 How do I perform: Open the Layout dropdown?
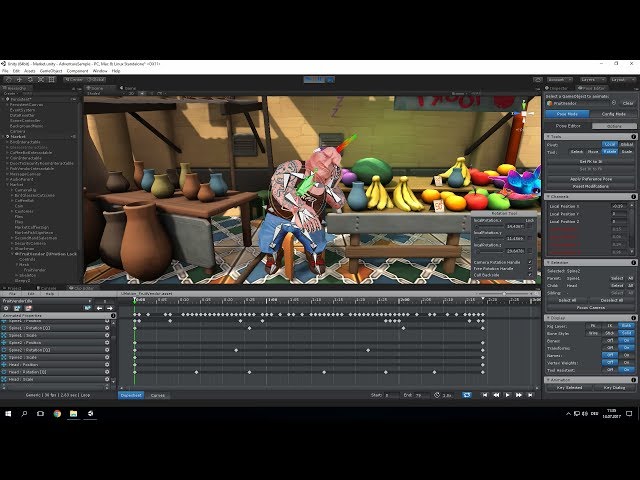click(622, 80)
